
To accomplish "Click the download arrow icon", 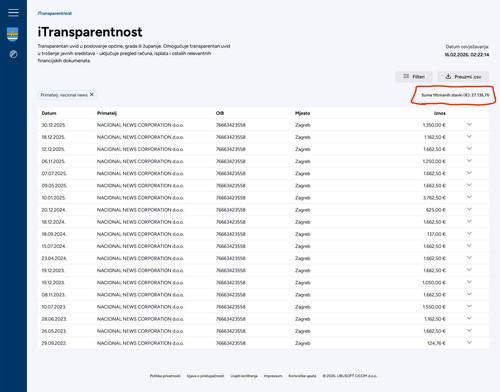I will 448,76.
